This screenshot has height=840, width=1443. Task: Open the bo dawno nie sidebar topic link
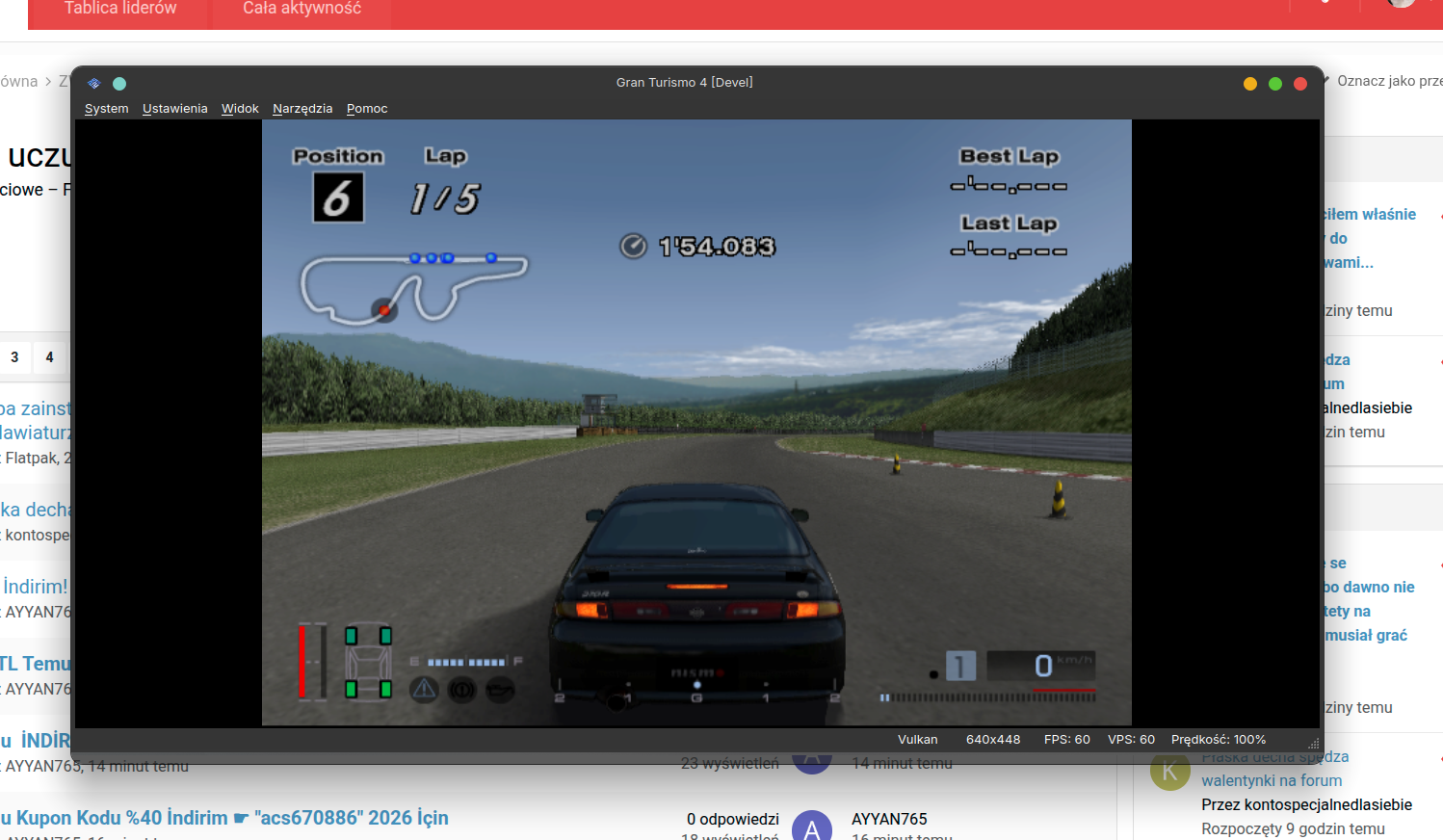1369,587
